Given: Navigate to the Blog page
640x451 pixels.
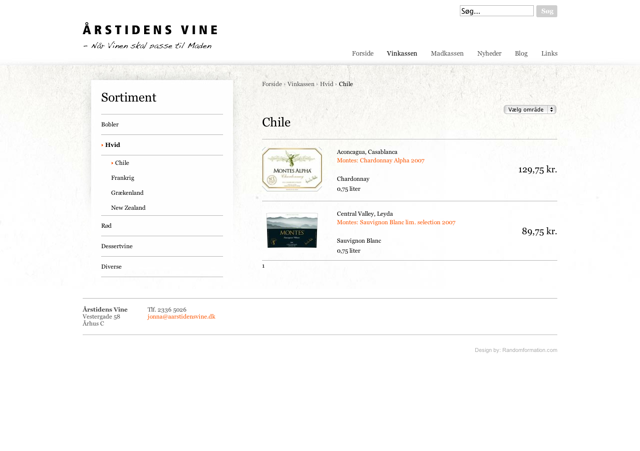Looking at the screenshot, I should click(521, 53).
